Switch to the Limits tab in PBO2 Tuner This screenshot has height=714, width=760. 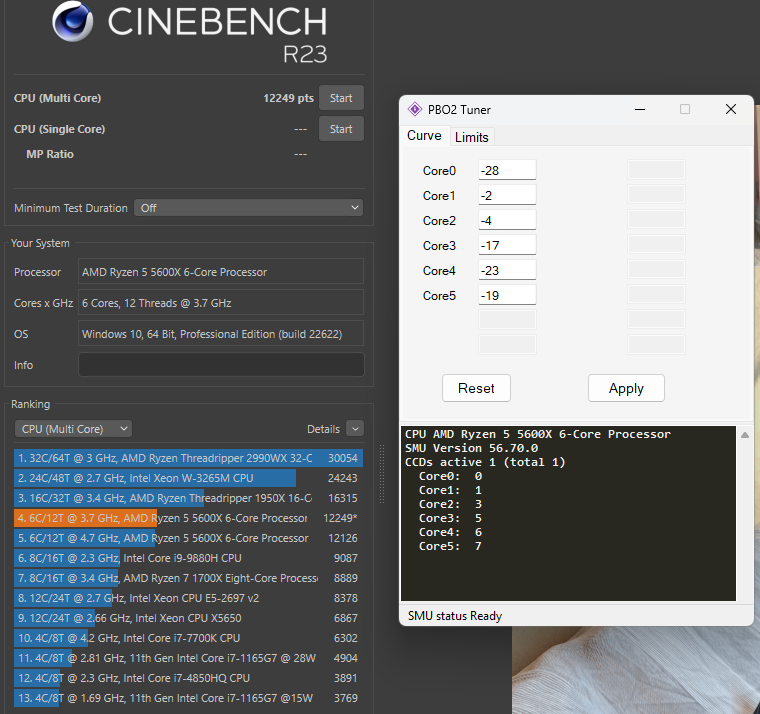pyautogui.click(x=472, y=137)
